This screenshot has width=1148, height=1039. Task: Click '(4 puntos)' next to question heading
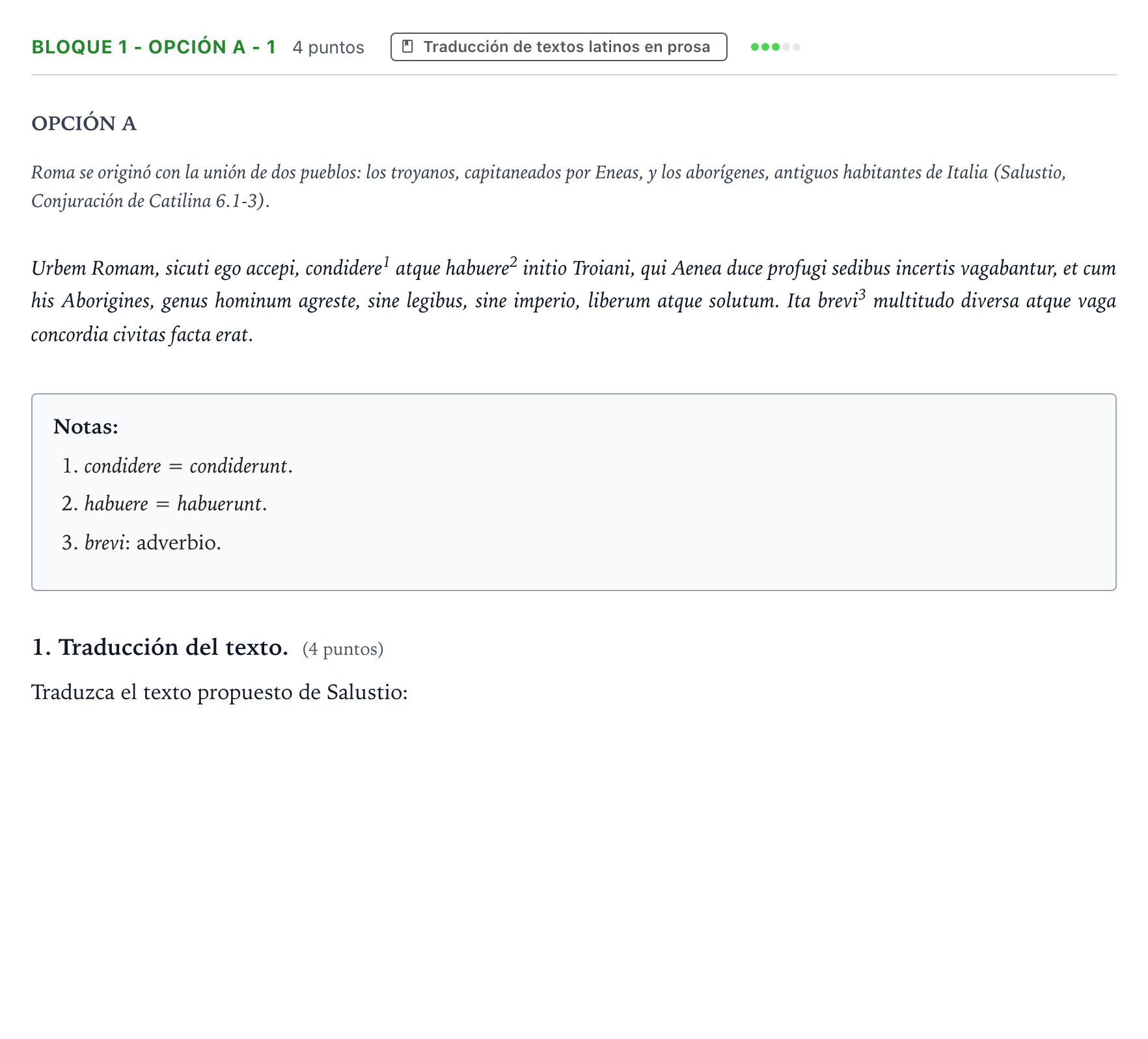click(343, 649)
